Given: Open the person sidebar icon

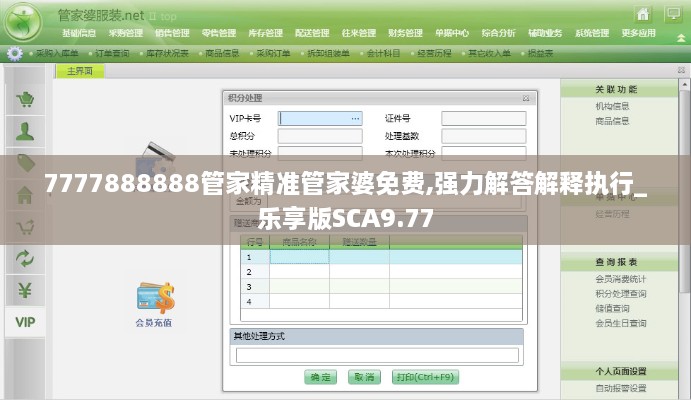Looking at the screenshot, I should (25, 131).
